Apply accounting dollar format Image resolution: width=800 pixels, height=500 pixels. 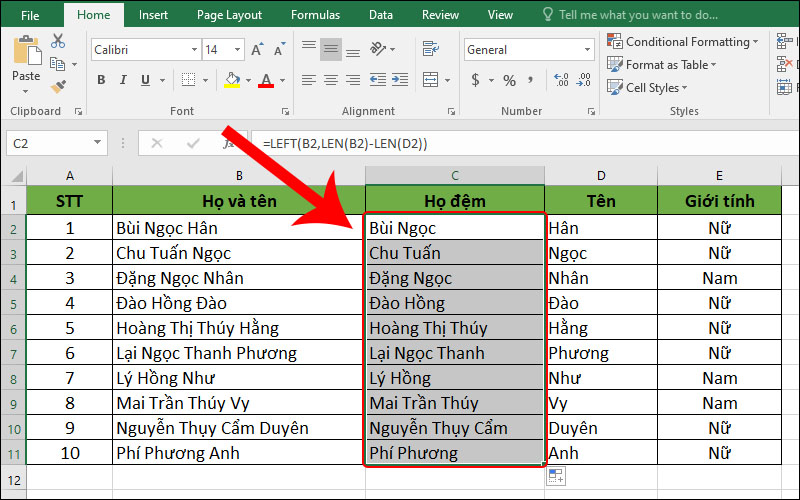coord(476,80)
